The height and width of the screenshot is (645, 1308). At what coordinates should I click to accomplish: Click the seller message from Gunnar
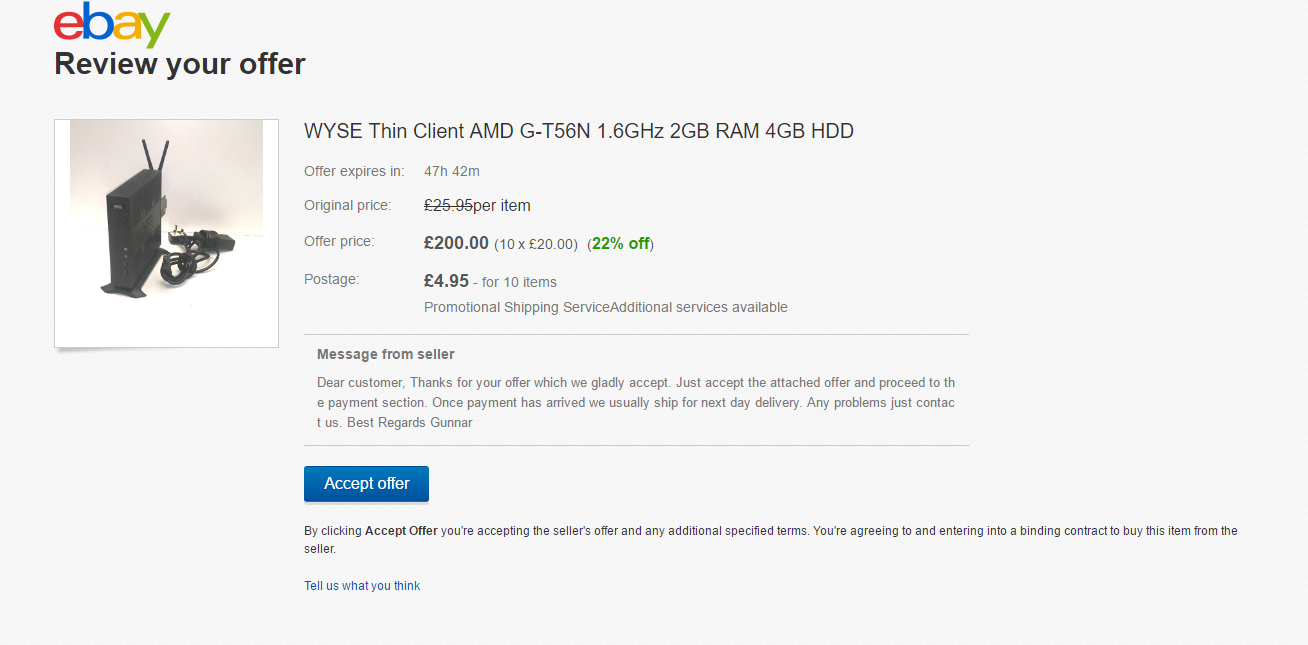point(636,402)
